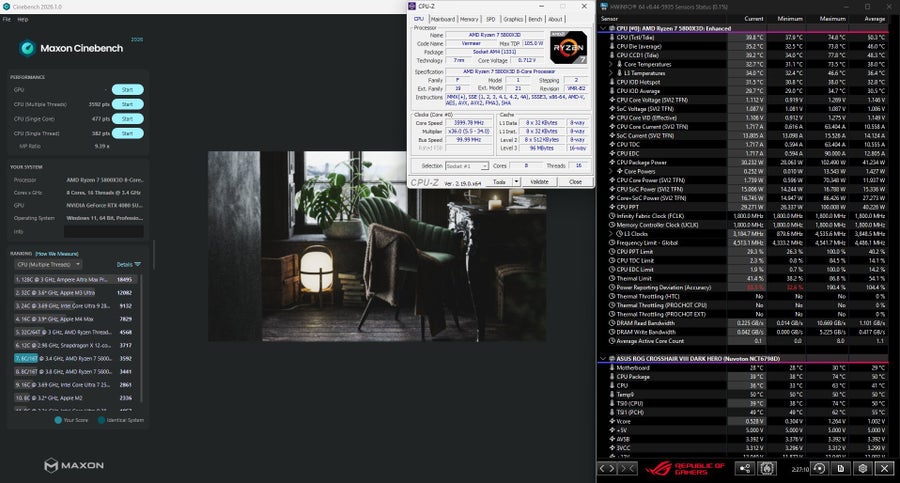Click HWiNFO collapse columns arrows icon

tap(628, 469)
